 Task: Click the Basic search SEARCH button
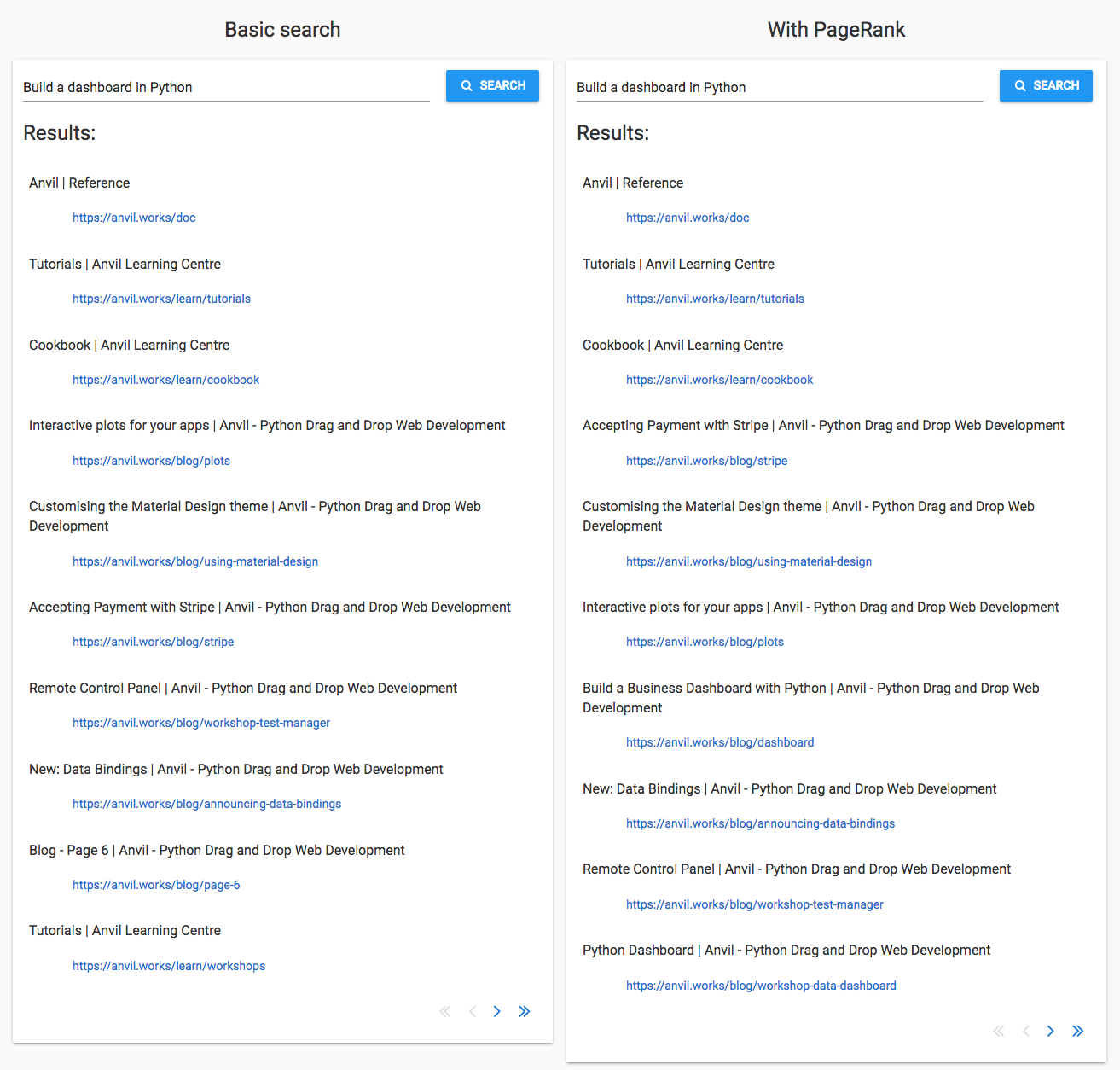coord(492,85)
